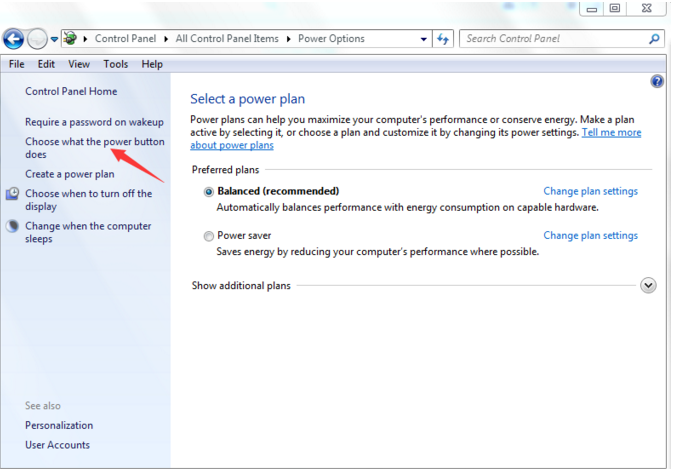
Task: Click the Select a power plan heading
Action: pyautogui.click(x=248, y=99)
